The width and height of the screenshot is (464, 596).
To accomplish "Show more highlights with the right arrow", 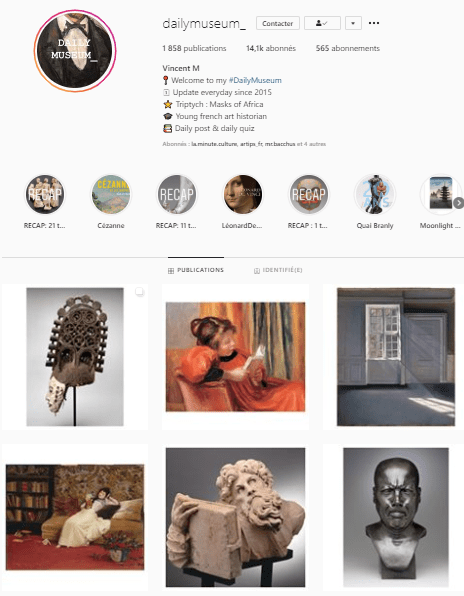I will point(459,203).
